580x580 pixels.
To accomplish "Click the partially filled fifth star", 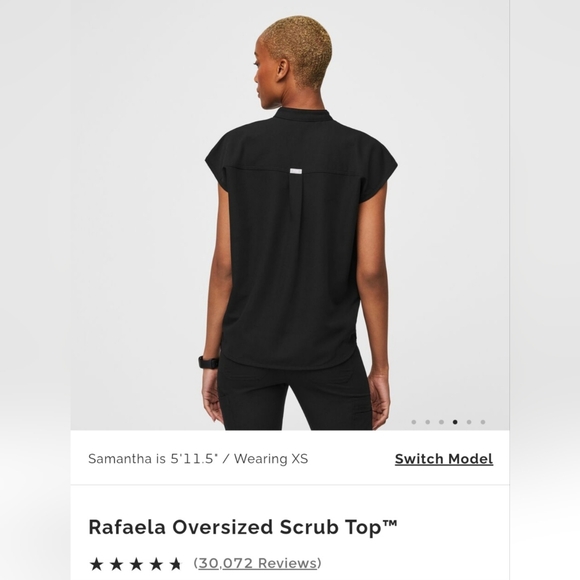I will pyautogui.click(x=176, y=564).
